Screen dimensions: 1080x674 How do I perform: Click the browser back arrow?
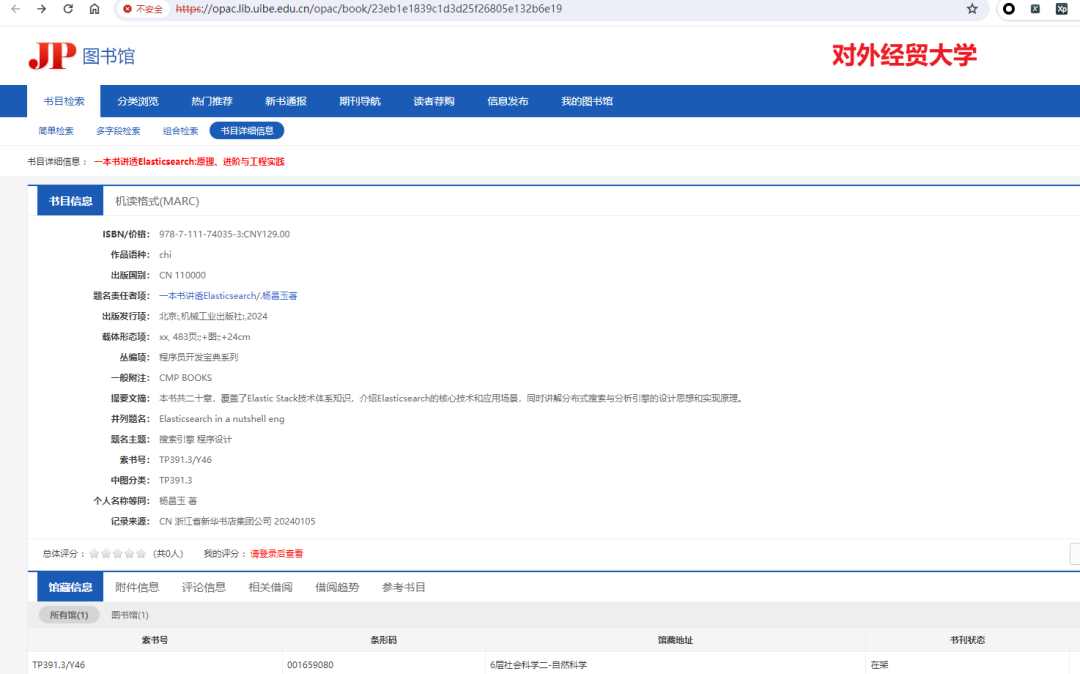[15, 9]
